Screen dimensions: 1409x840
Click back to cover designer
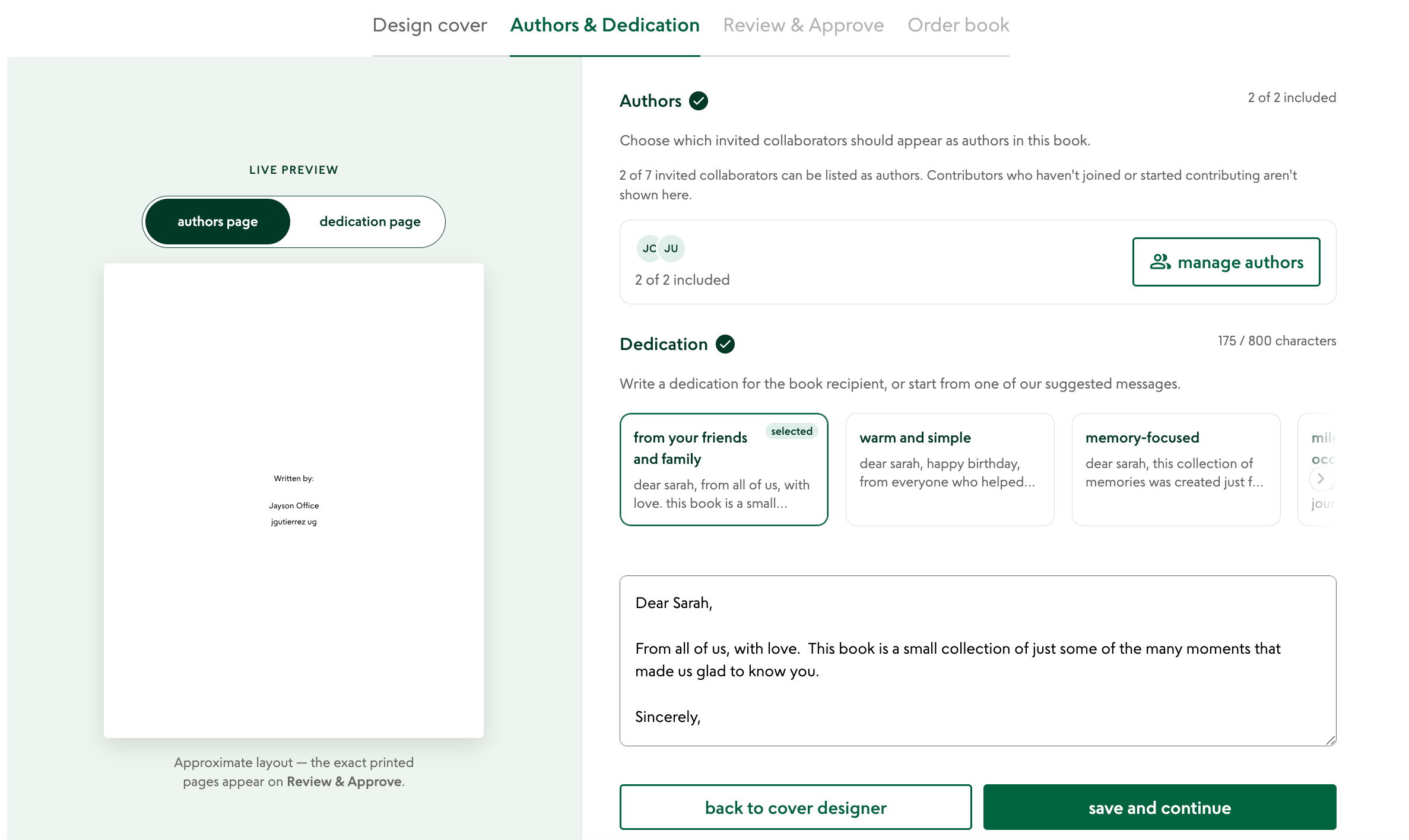coord(796,807)
